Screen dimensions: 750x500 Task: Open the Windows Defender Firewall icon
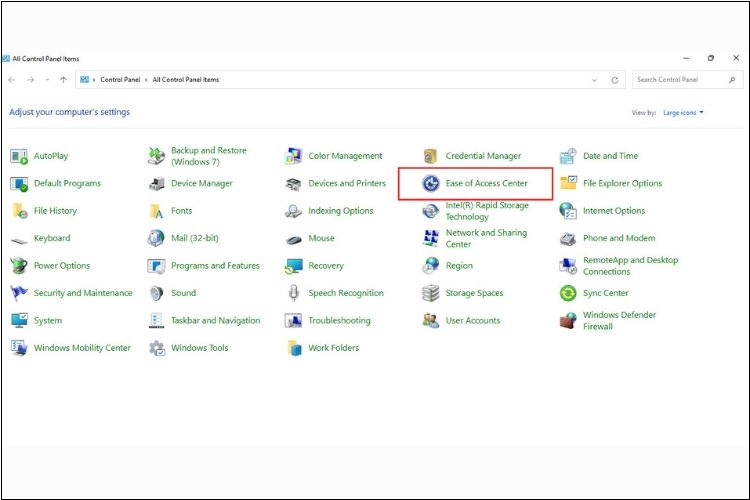coord(568,321)
